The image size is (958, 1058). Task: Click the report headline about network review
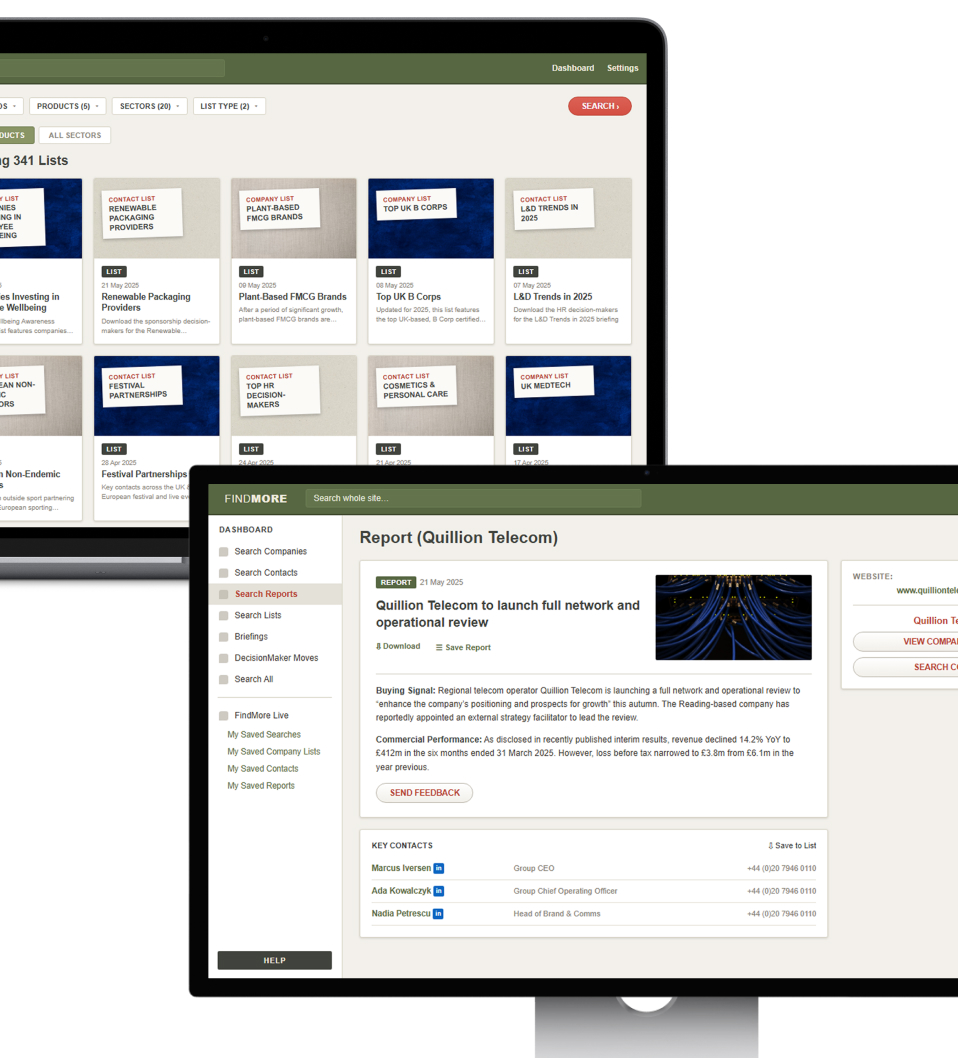[507, 614]
